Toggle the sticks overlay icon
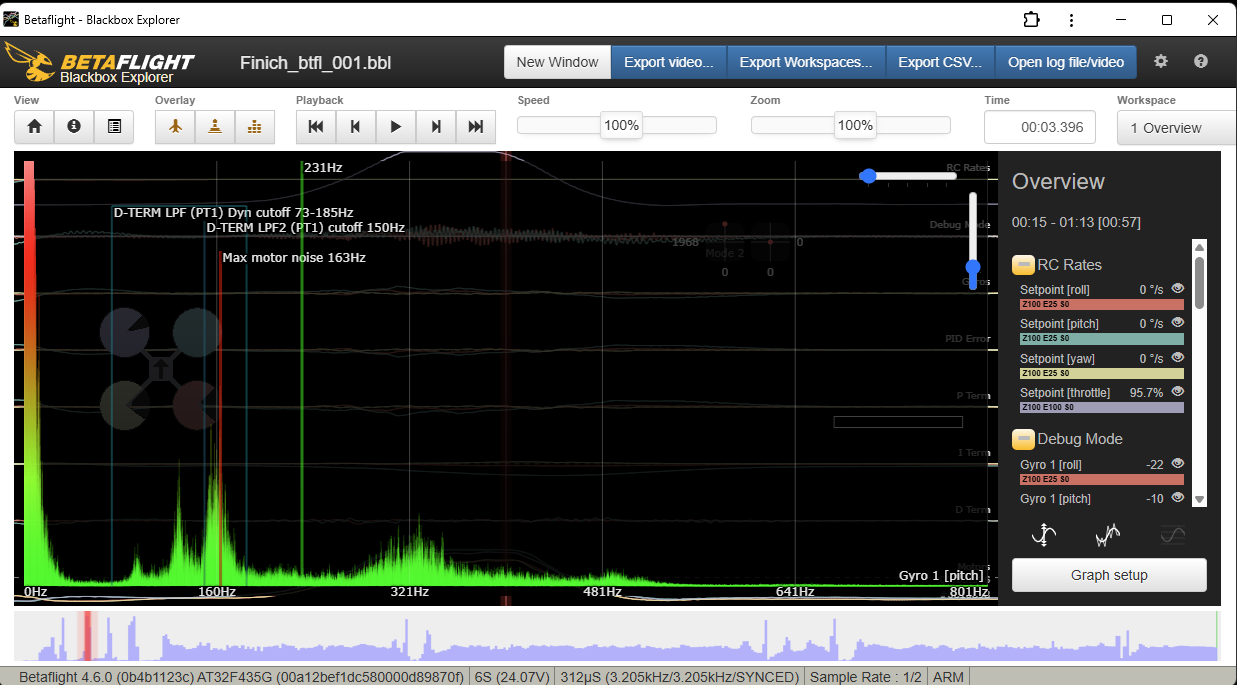The height and width of the screenshot is (685, 1237). click(215, 127)
